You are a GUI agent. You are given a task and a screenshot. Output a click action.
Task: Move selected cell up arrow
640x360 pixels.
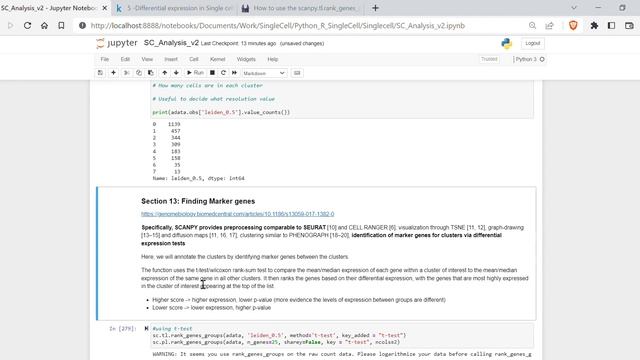coord(164,73)
